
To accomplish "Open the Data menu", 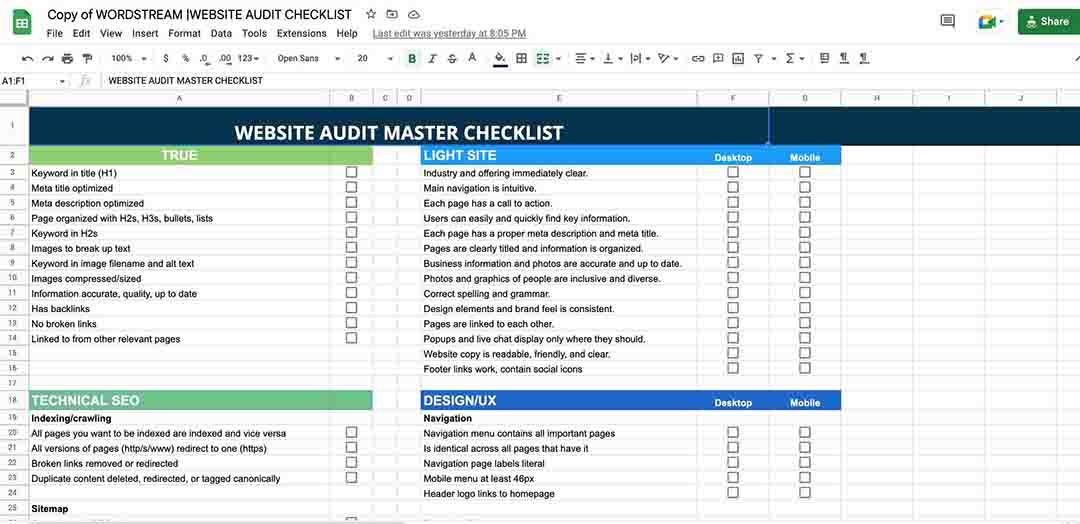I will [x=221, y=33].
